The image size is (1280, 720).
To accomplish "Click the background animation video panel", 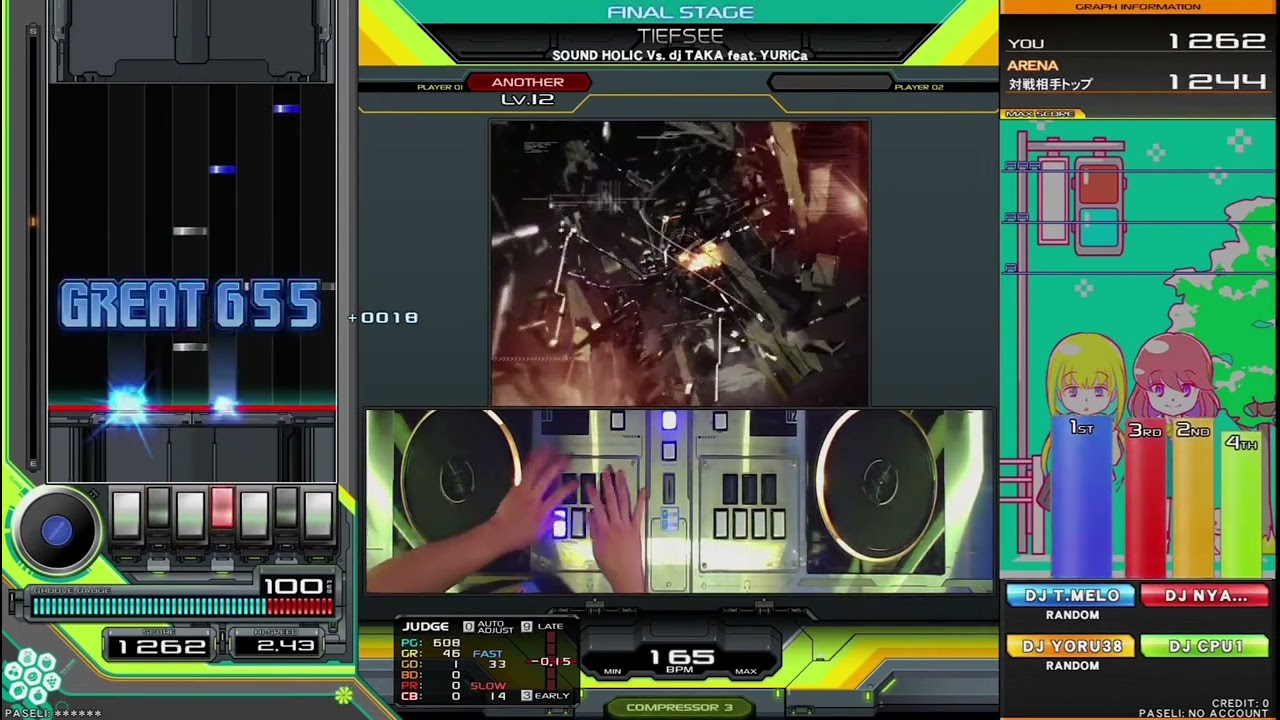I will click(679, 263).
